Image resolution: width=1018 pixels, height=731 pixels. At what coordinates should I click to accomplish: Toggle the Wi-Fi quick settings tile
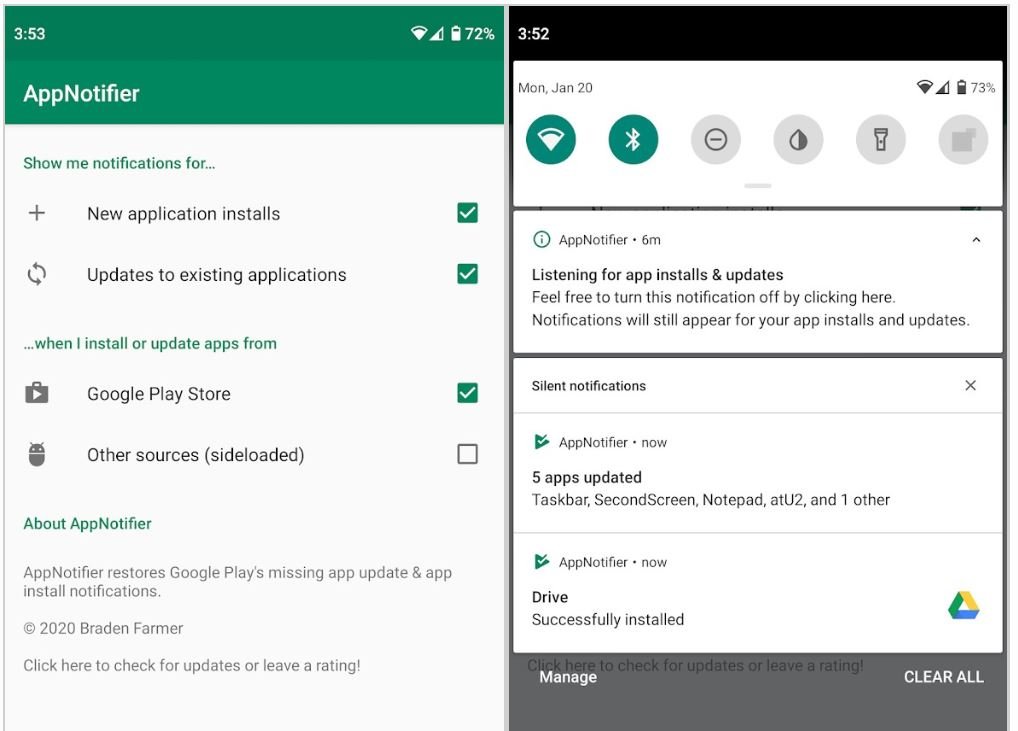(551, 140)
